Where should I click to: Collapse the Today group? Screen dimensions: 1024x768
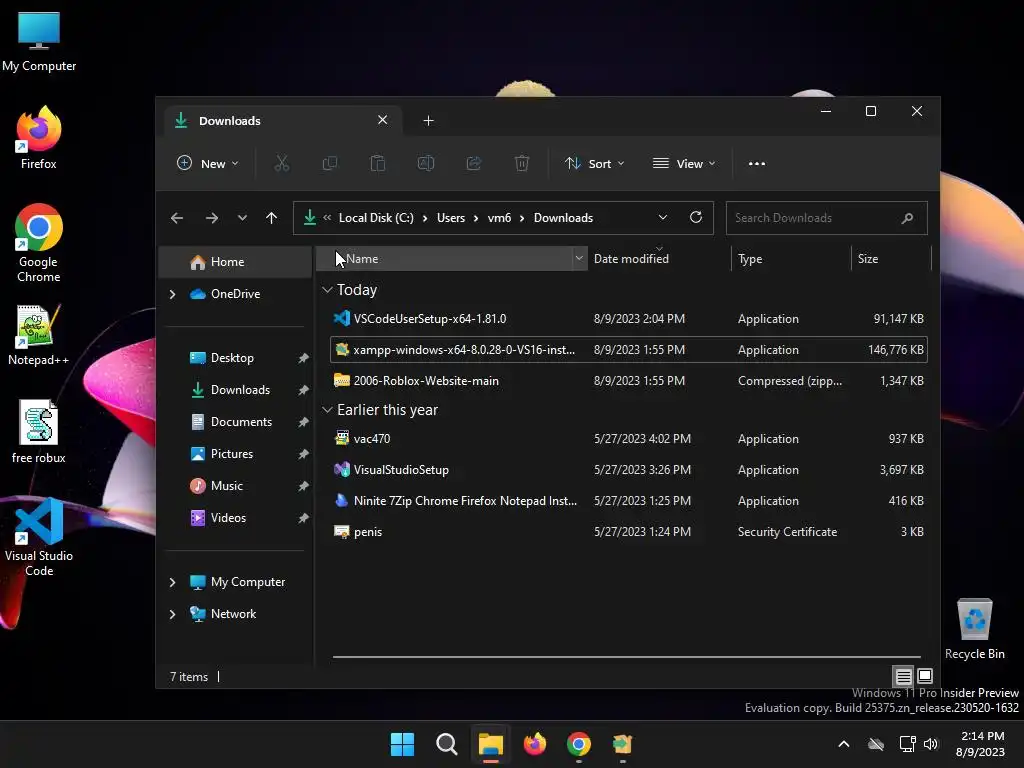click(x=327, y=289)
